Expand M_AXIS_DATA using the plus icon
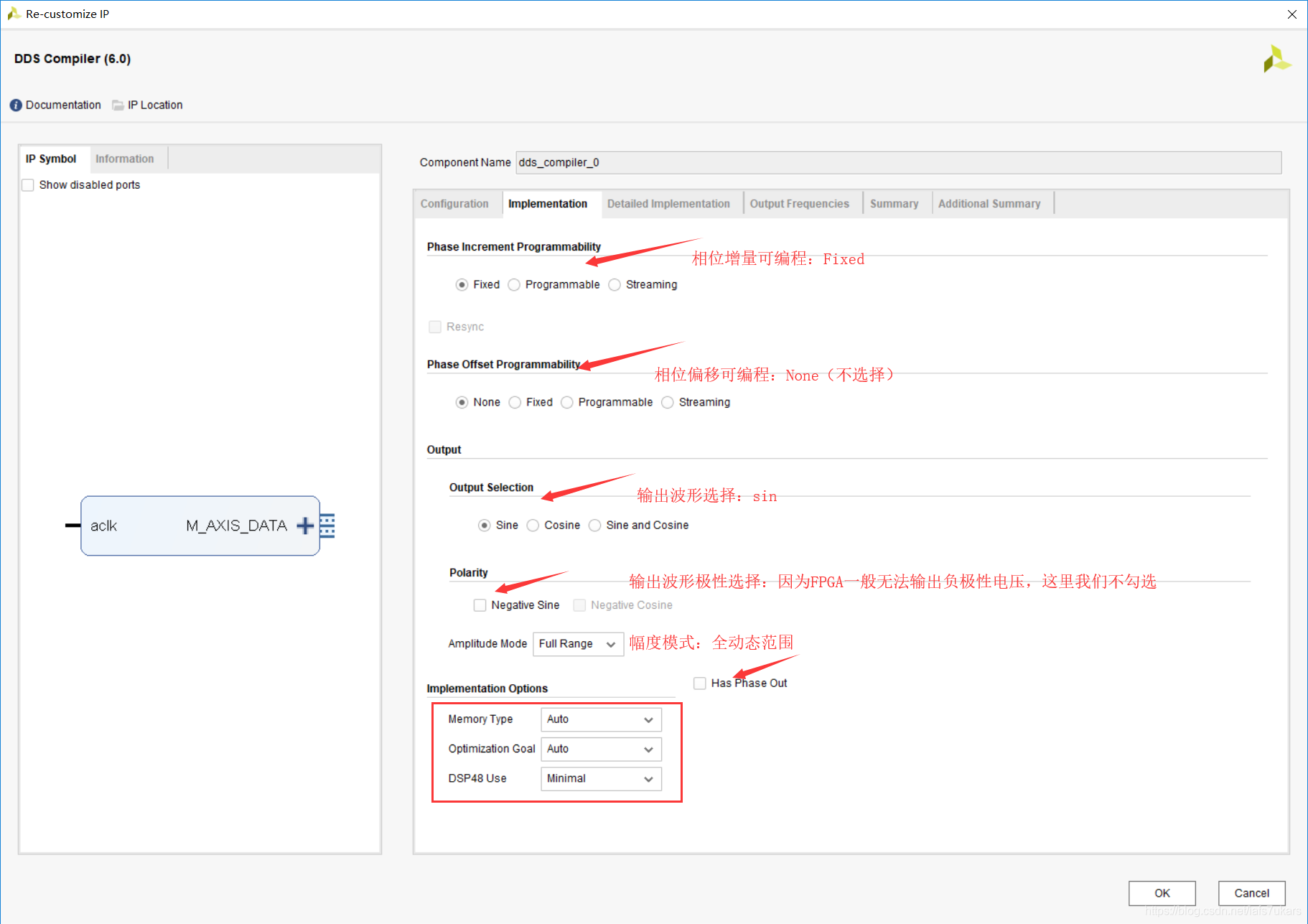The image size is (1308, 924). (304, 526)
